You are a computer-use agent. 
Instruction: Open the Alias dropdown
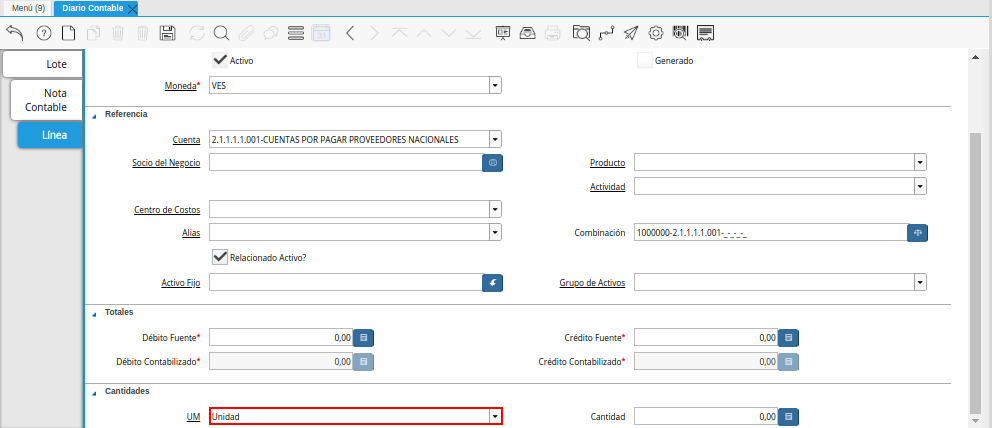point(495,233)
